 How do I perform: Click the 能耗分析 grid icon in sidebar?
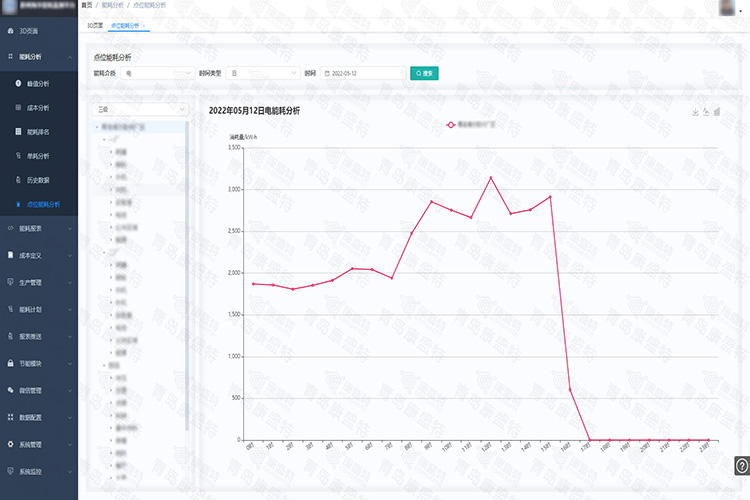(x=11, y=56)
